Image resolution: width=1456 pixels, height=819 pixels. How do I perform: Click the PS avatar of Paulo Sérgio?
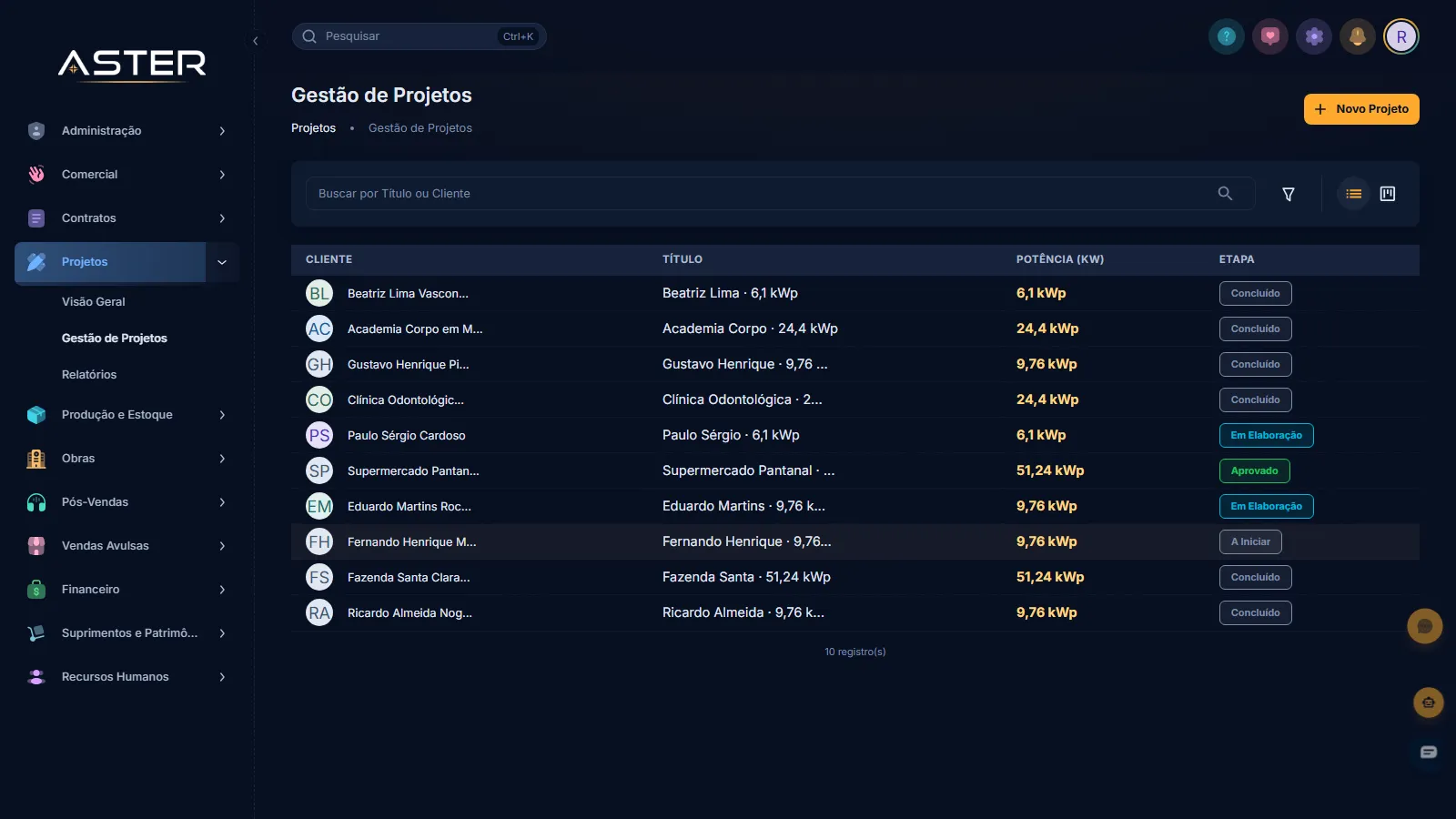tap(319, 435)
